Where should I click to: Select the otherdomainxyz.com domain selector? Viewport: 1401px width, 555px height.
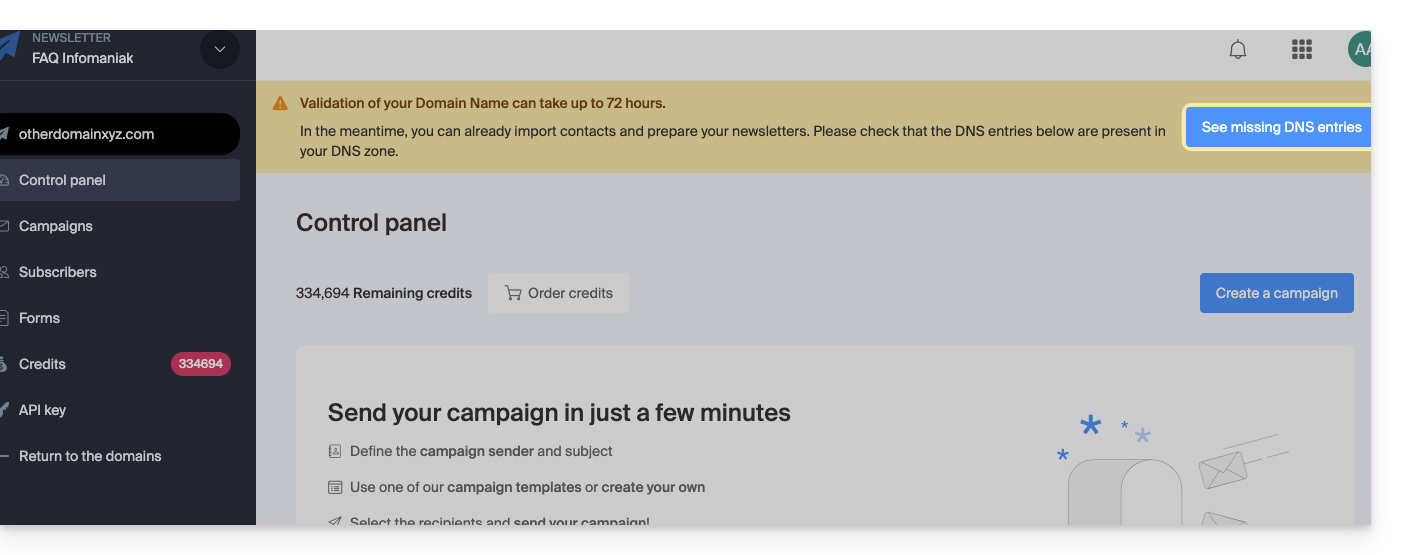pyautogui.click(x=118, y=134)
